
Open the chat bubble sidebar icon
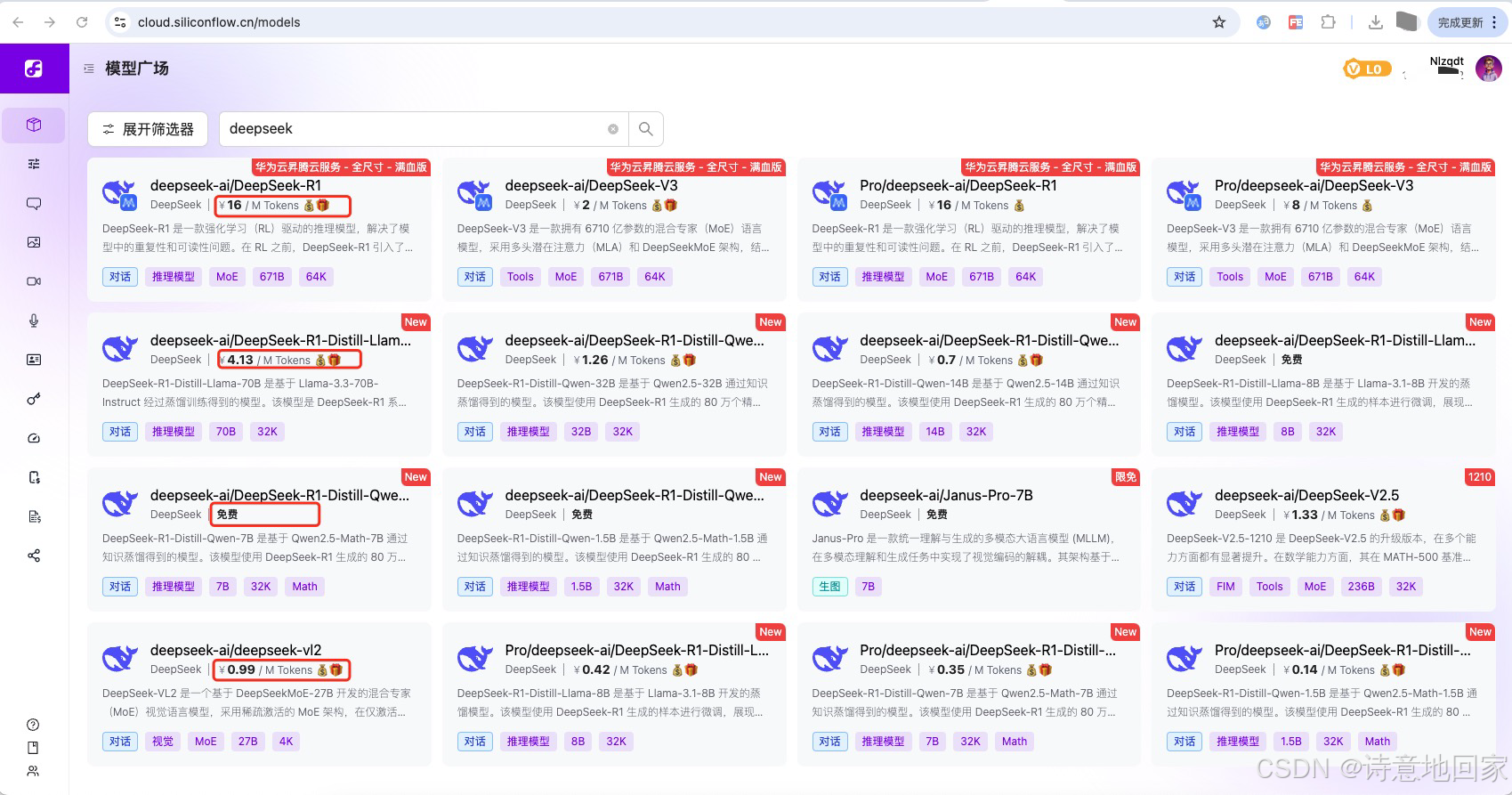[34, 203]
